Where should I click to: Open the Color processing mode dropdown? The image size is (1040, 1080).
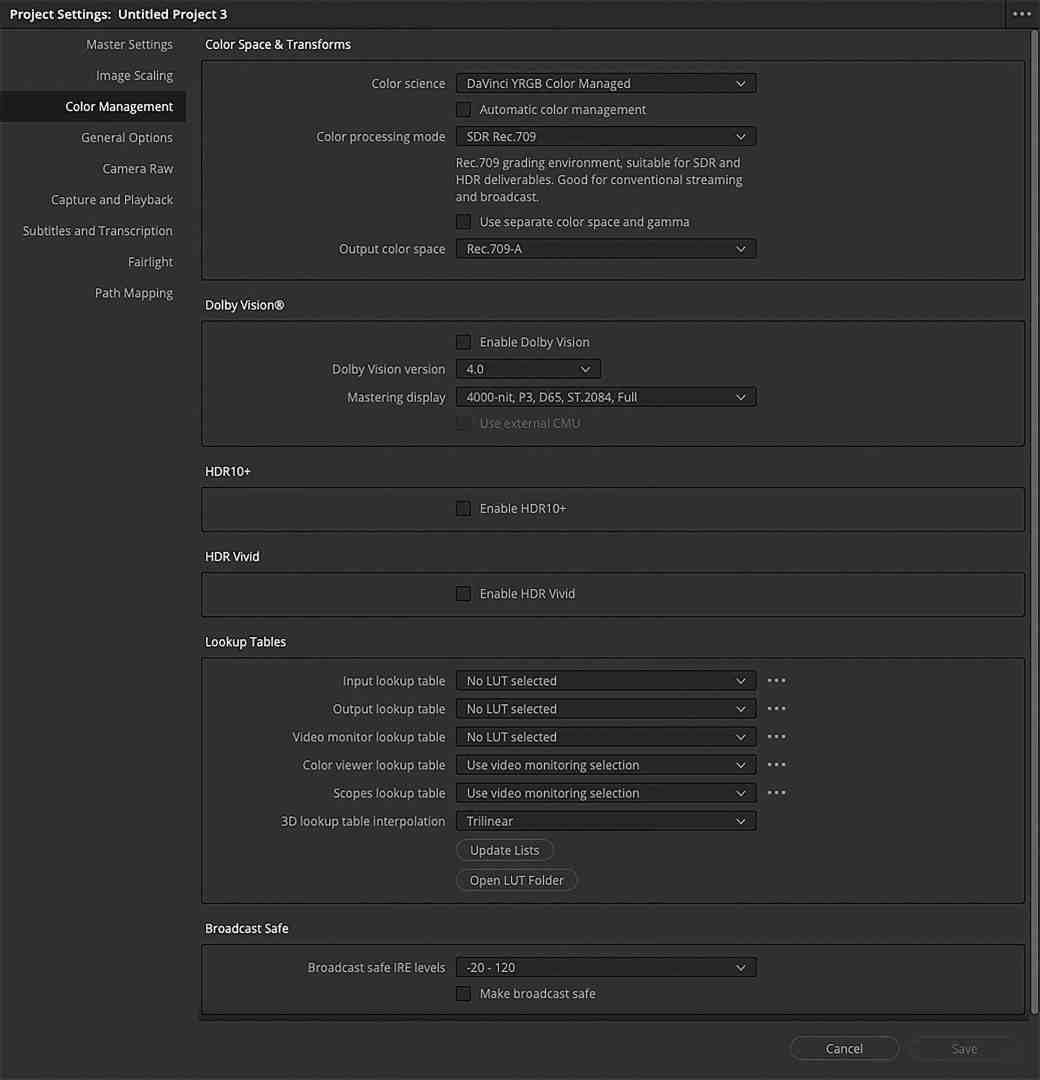[605, 136]
